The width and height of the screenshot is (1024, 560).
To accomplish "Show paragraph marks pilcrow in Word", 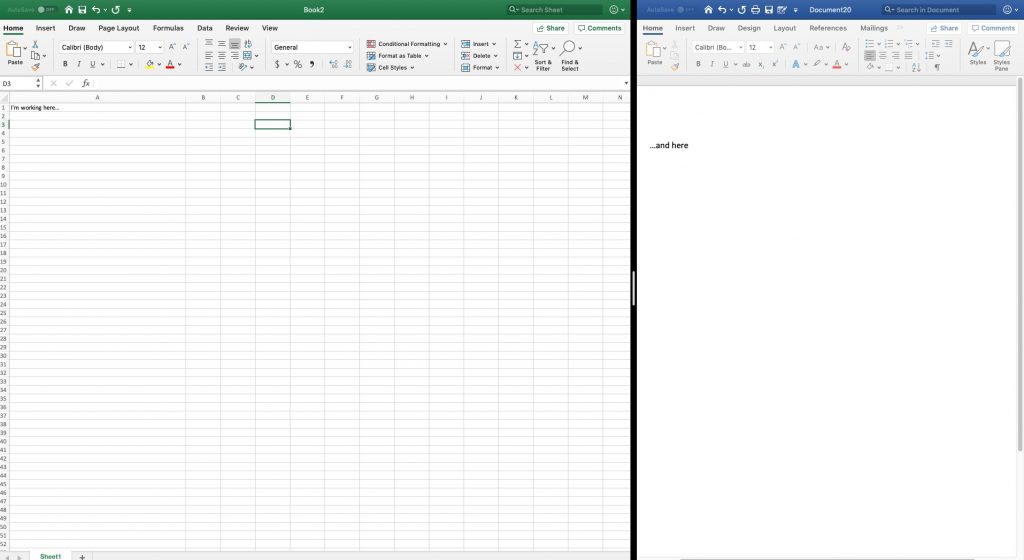I will pyautogui.click(x=937, y=67).
